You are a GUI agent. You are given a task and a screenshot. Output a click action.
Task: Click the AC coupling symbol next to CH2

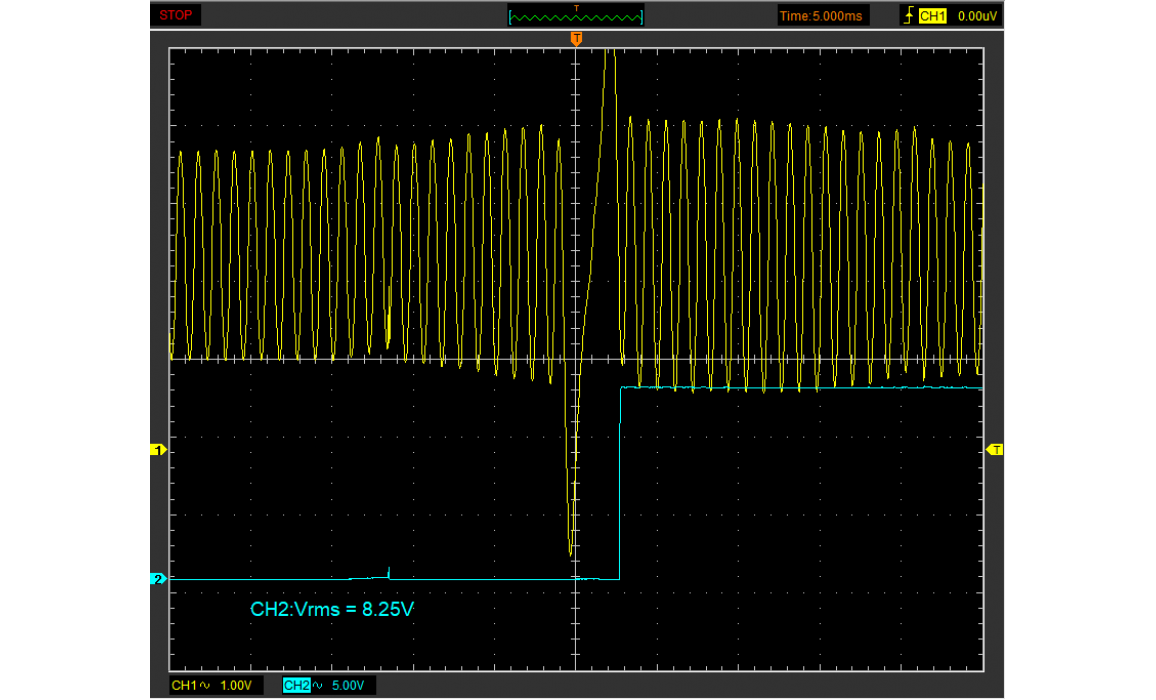point(315,685)
